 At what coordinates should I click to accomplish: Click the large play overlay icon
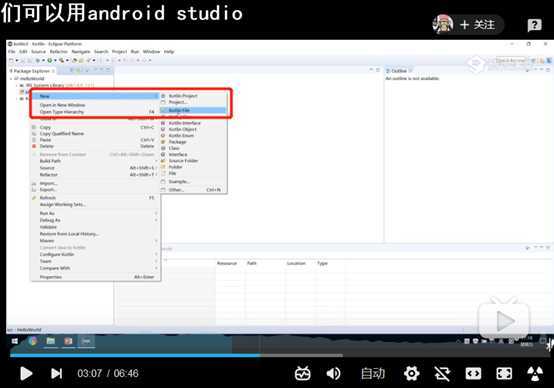pos(503,319)
